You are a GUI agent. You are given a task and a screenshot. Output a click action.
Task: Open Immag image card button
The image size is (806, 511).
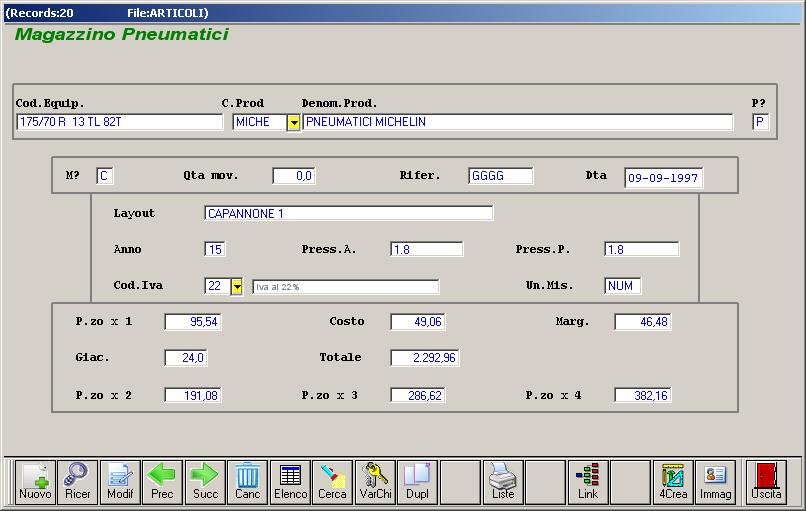(715, 481)
